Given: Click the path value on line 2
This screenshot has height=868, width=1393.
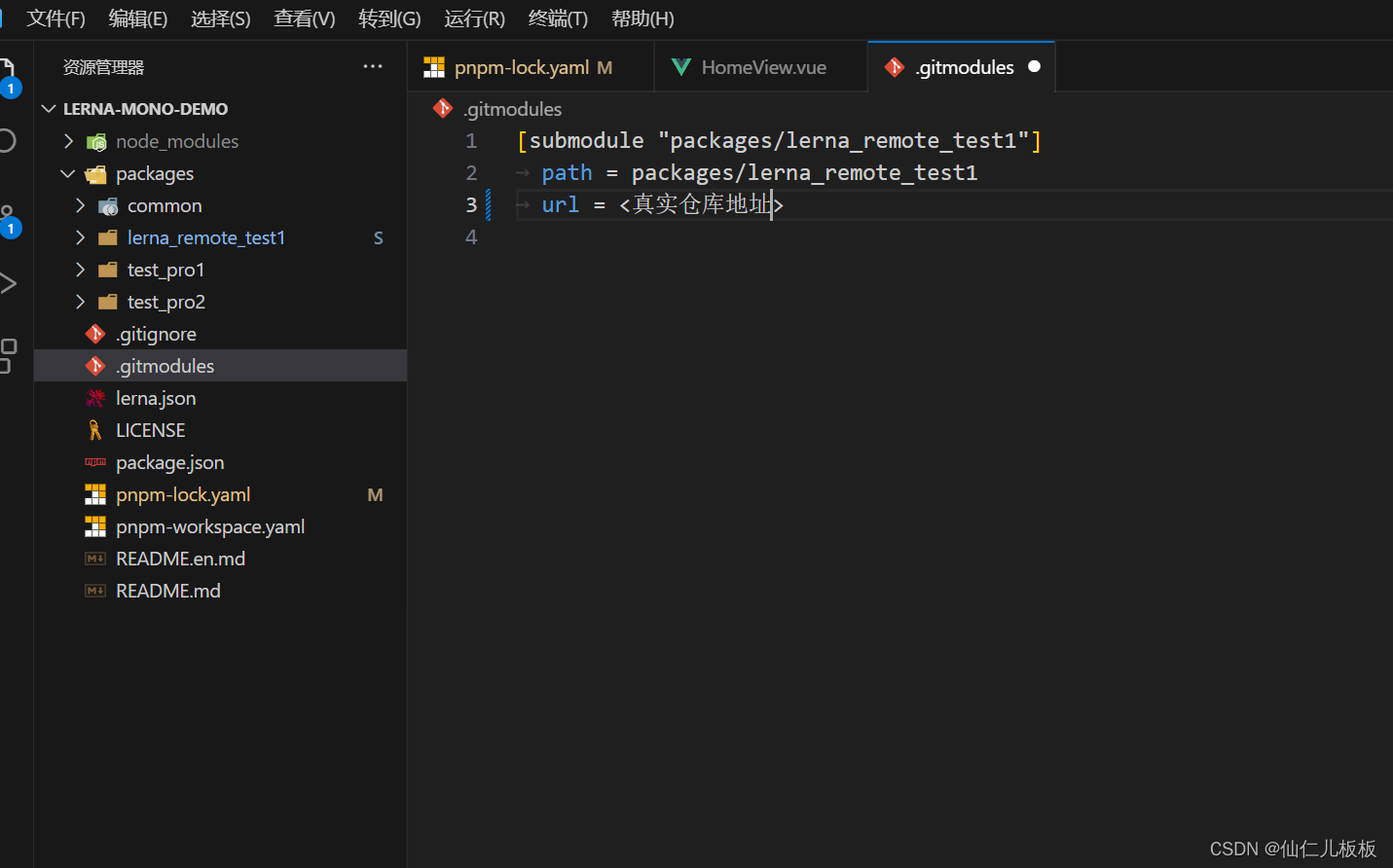Looking at the screenshot, I should click(804, 173).
